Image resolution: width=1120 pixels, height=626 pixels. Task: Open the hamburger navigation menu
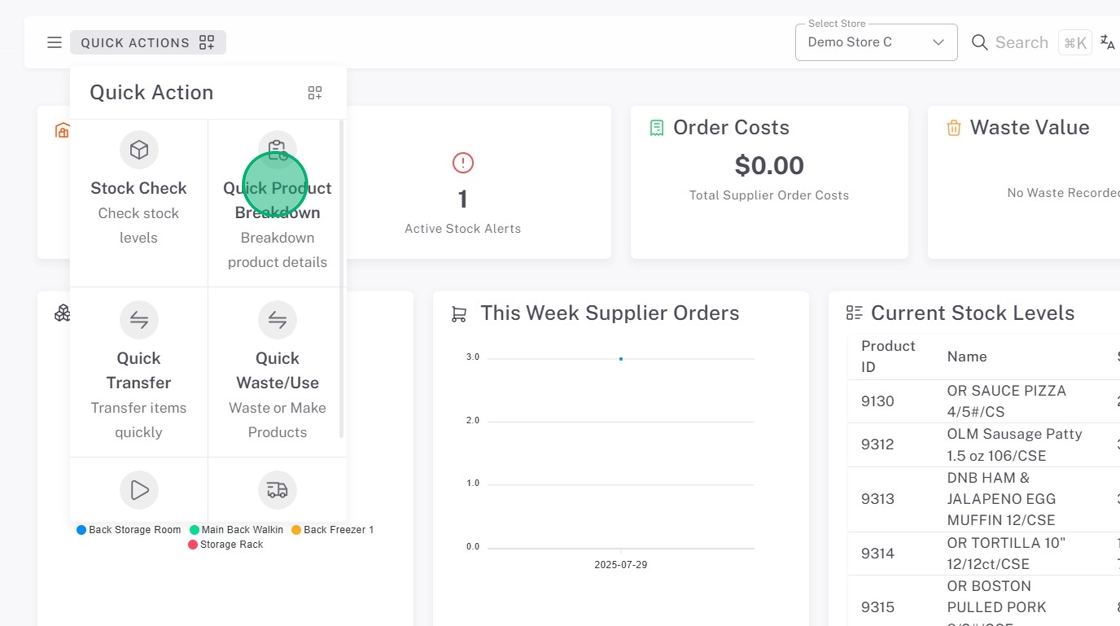click(54, 43)
